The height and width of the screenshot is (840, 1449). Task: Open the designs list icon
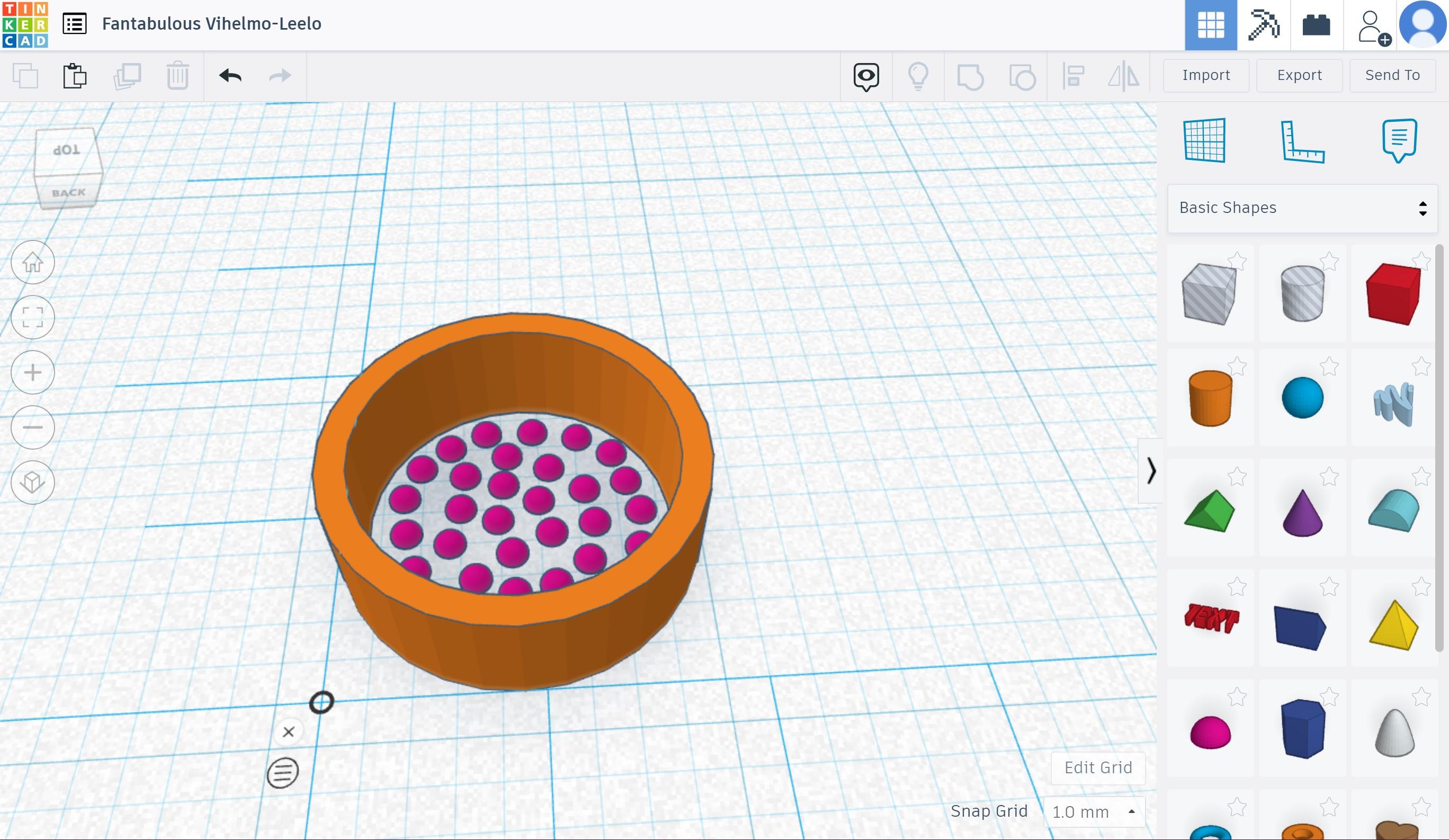click(x=75, y=24)
